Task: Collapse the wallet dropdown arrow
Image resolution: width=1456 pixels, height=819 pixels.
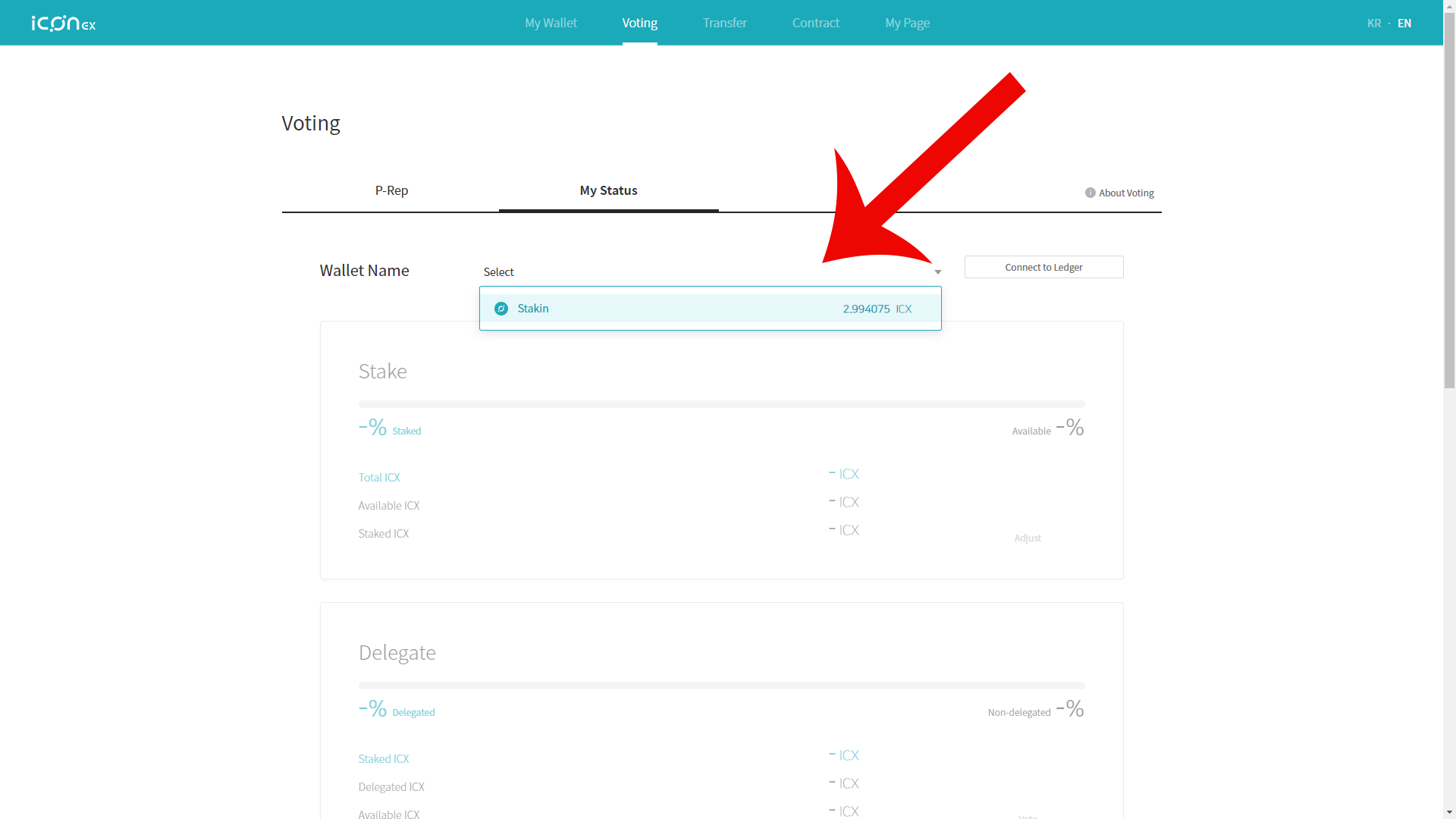Action: (x=937, y=272)
